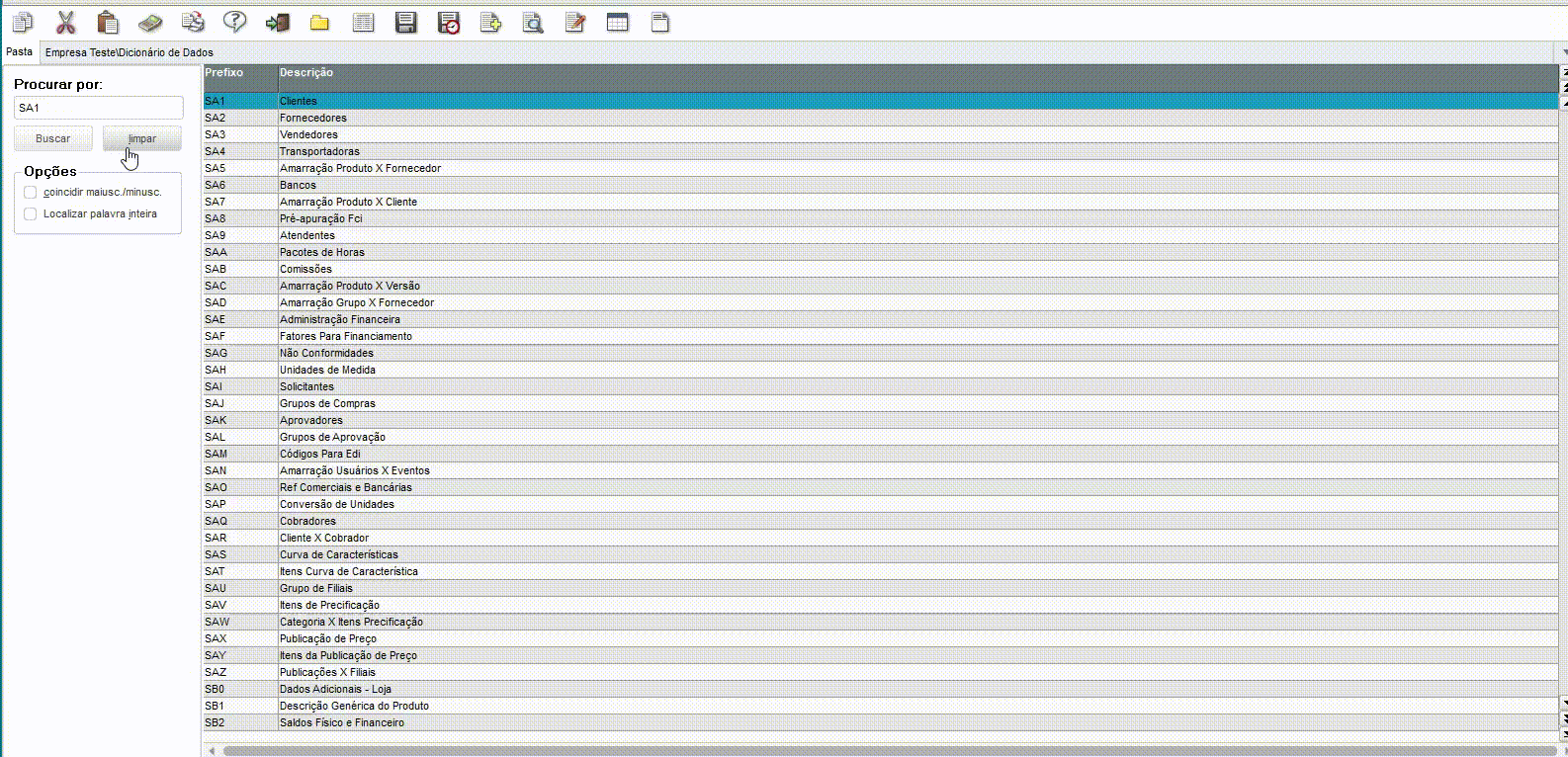Screen dimensions: 1568x757
Task: Click the exit door icon
Action: 278,22
